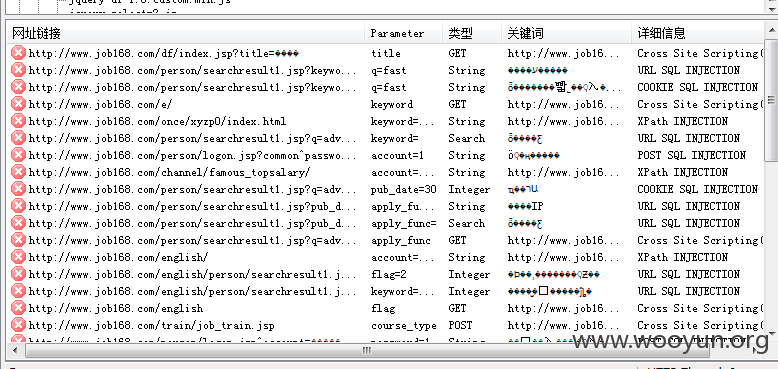Click the 详细信息 column header
The height and width of the screenshot is (369, 778).
(x=698, y=33)
